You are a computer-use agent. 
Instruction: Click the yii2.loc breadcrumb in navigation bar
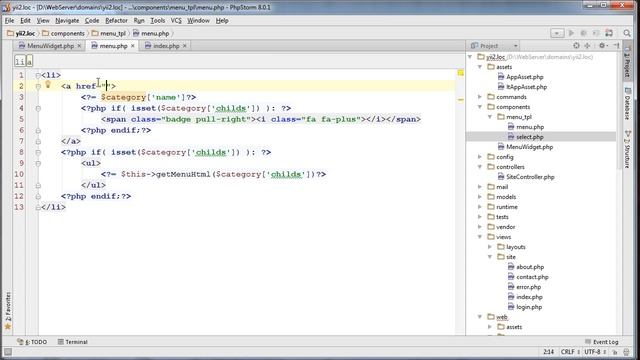(x=21, y=33)
